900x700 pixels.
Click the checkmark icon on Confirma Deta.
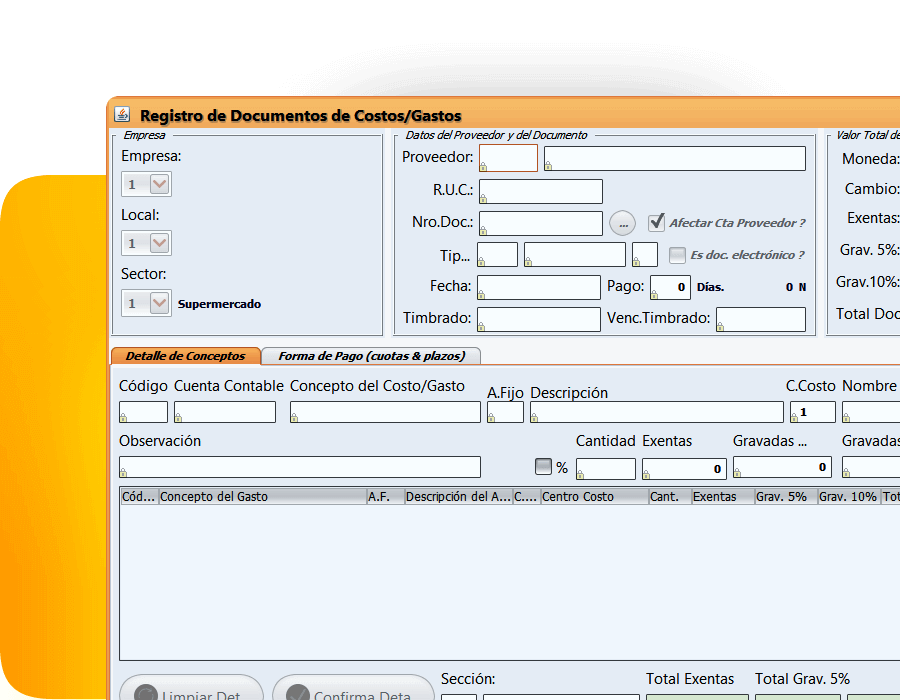297,694
